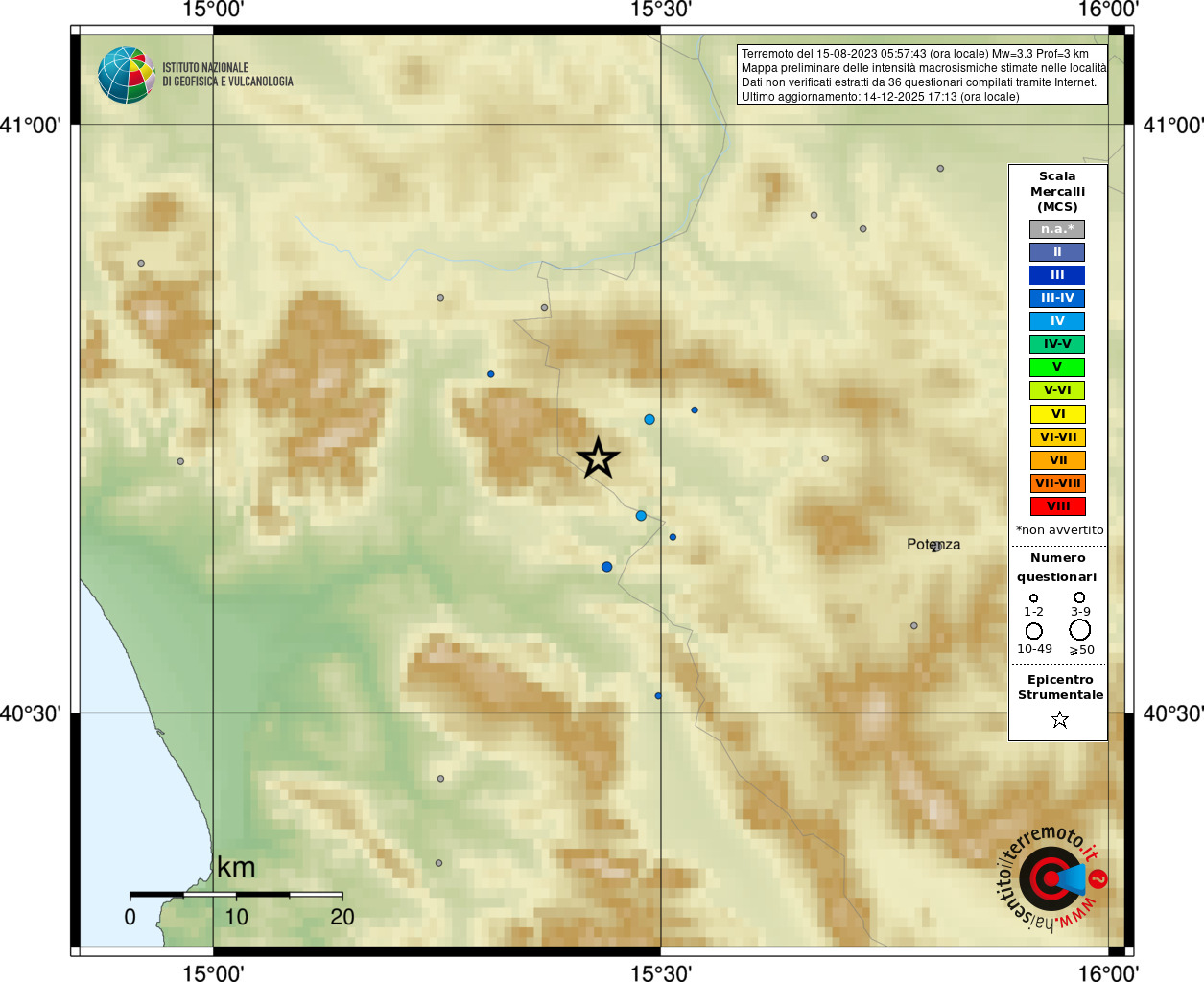Click the right 41°00' latitude label
Screen dimensions: 1204x982
(x=1173, y=125)
